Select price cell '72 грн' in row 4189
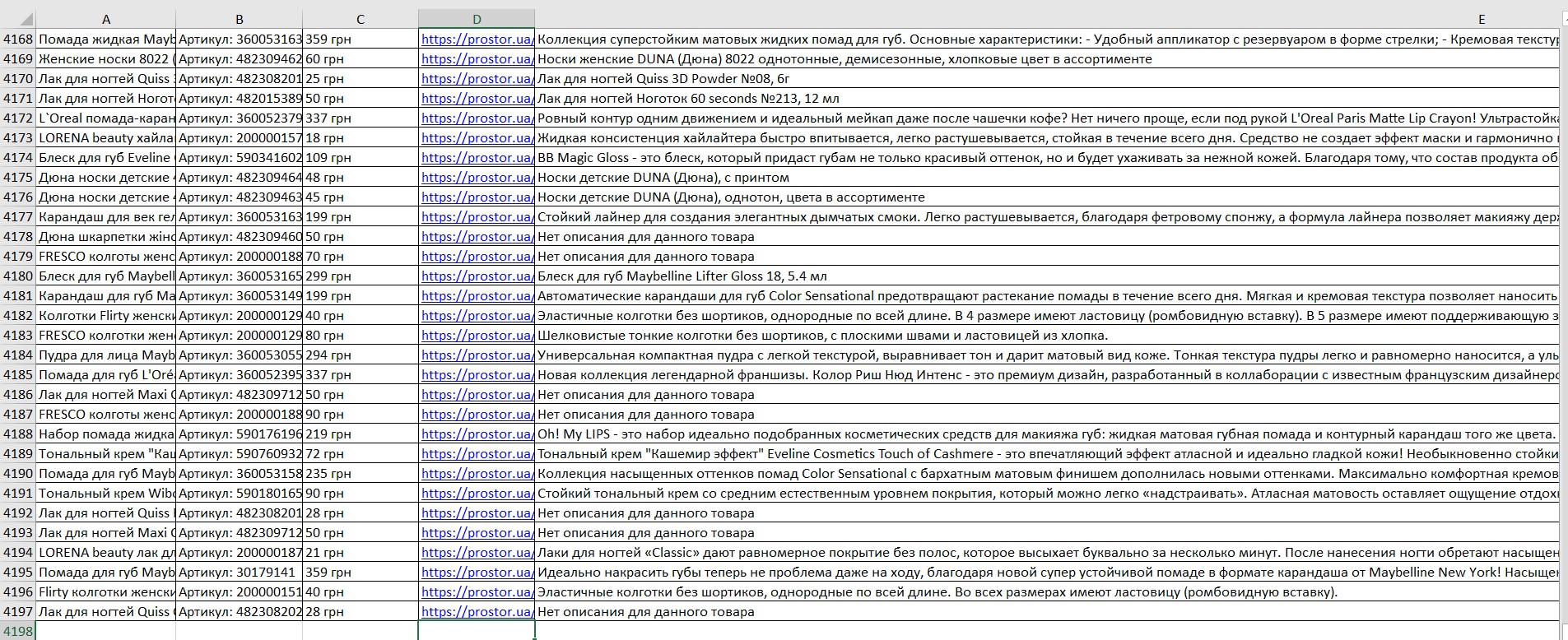The height and width of the screenshot is (640, 1568). pos(361,453)
